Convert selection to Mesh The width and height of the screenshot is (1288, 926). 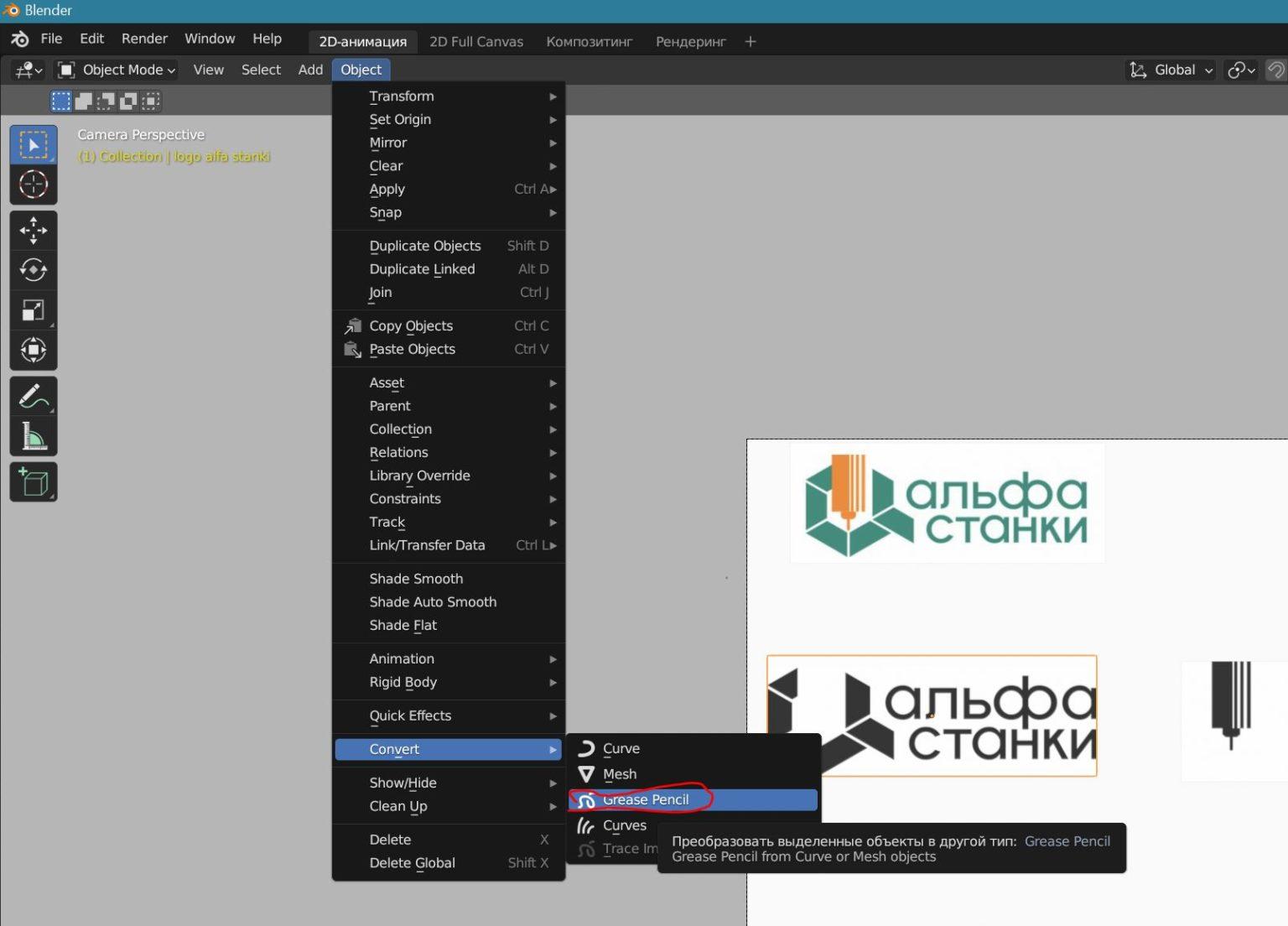pos(693,774)
